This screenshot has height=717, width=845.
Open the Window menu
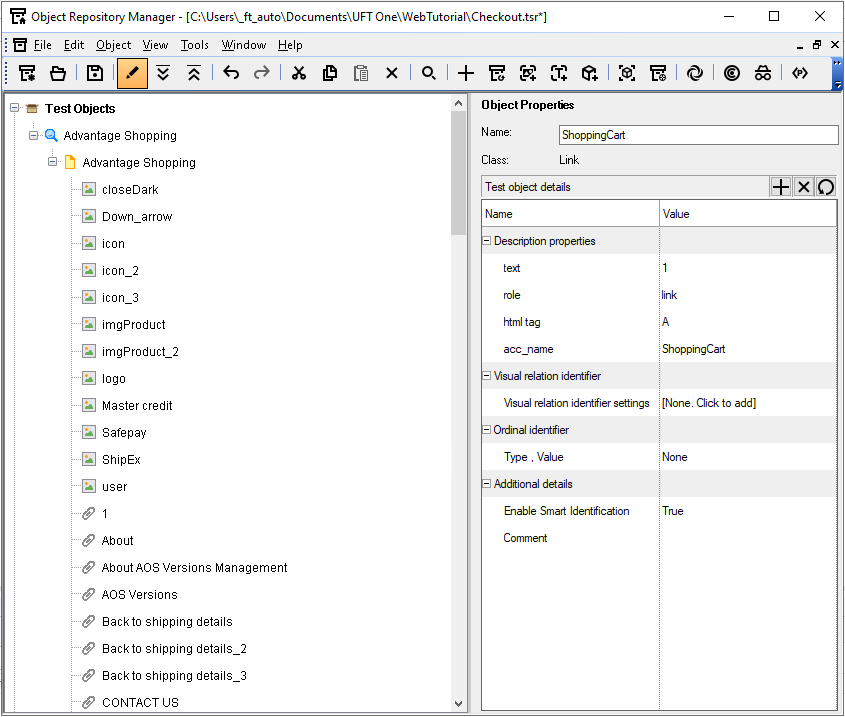click(244, 45)
